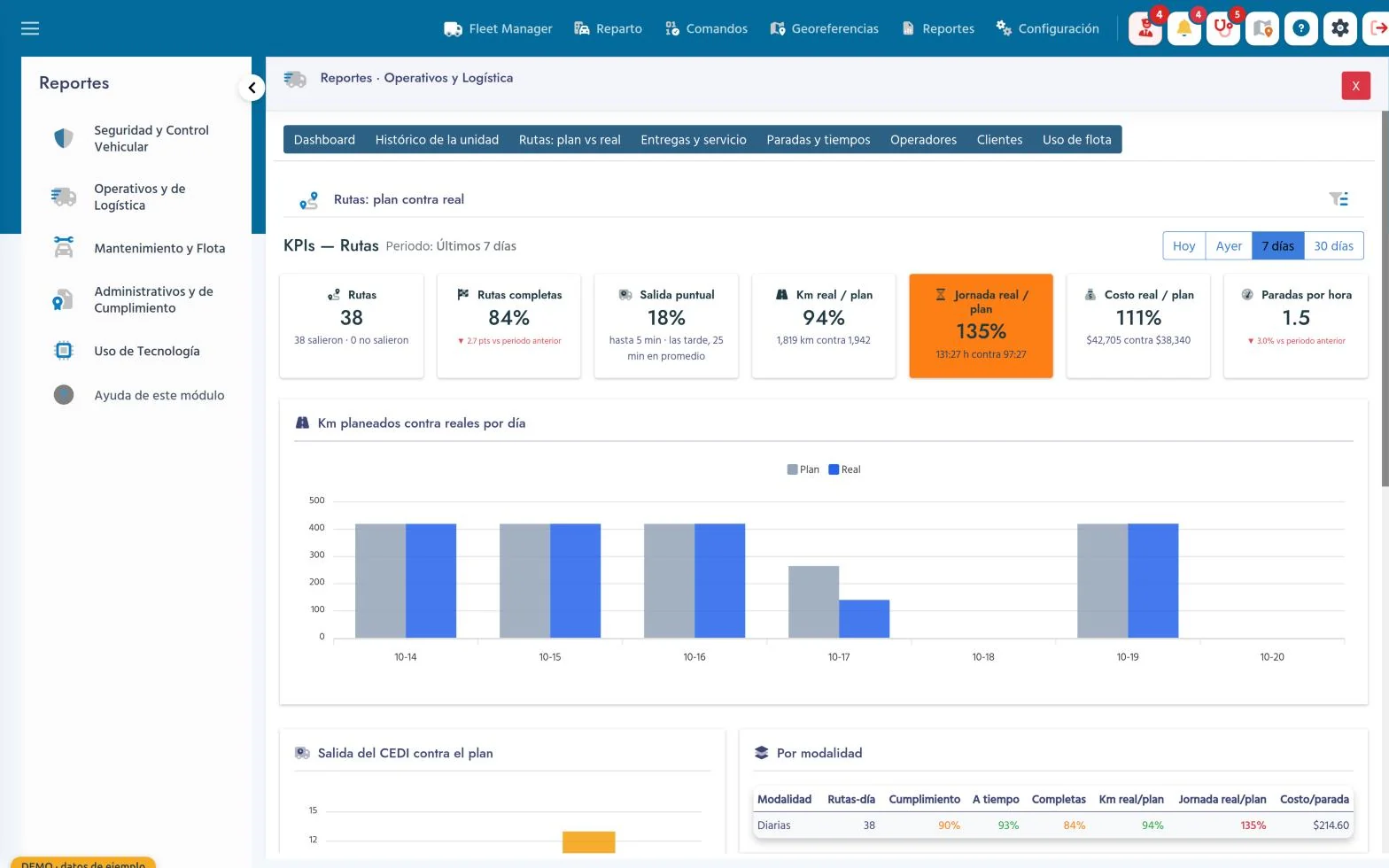Open the help question mark icon
This screenshot has height=868, width=1389.
point(1301,28)
